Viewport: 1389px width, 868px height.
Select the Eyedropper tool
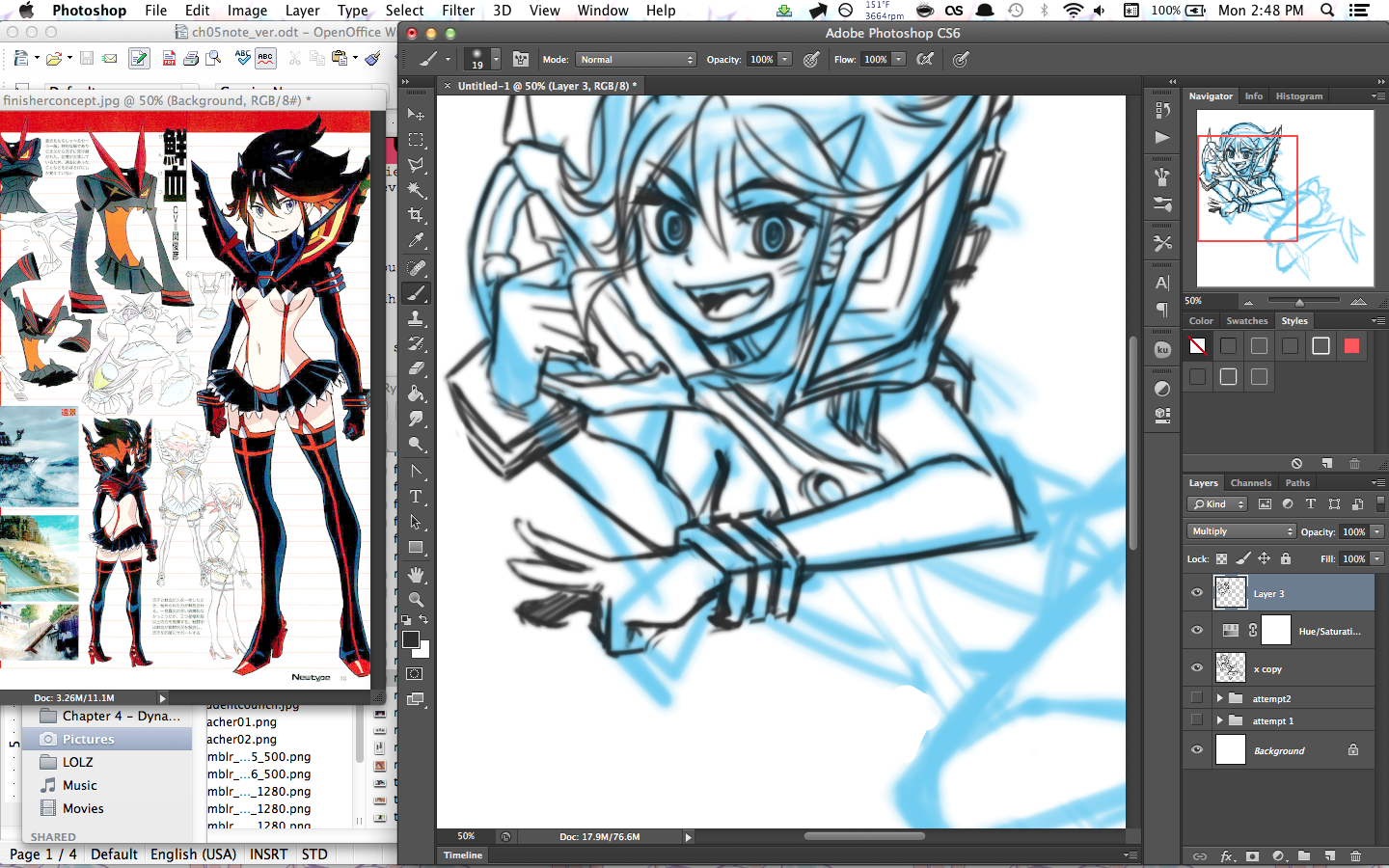(x=416, y=241)
